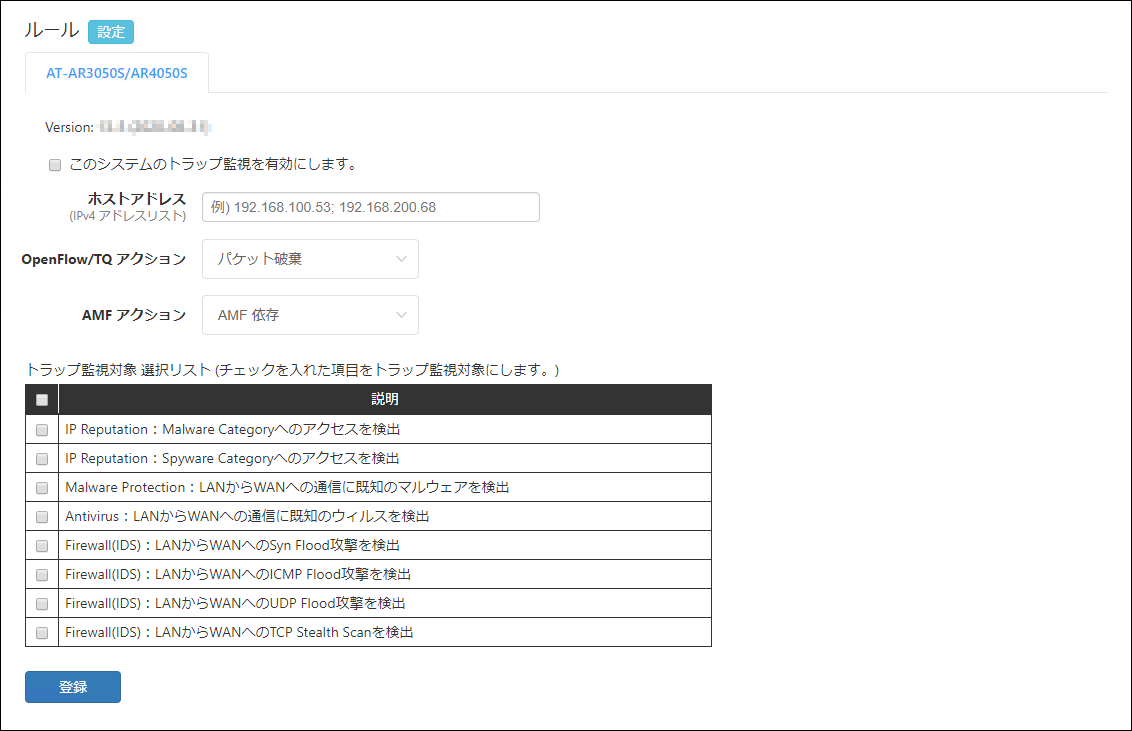Click the text 'IP Reputation：Spyware Categoryへのアクセスを検出'
Image resolution: width=1132 pixels, height=731 pixels.
[232, 458]
